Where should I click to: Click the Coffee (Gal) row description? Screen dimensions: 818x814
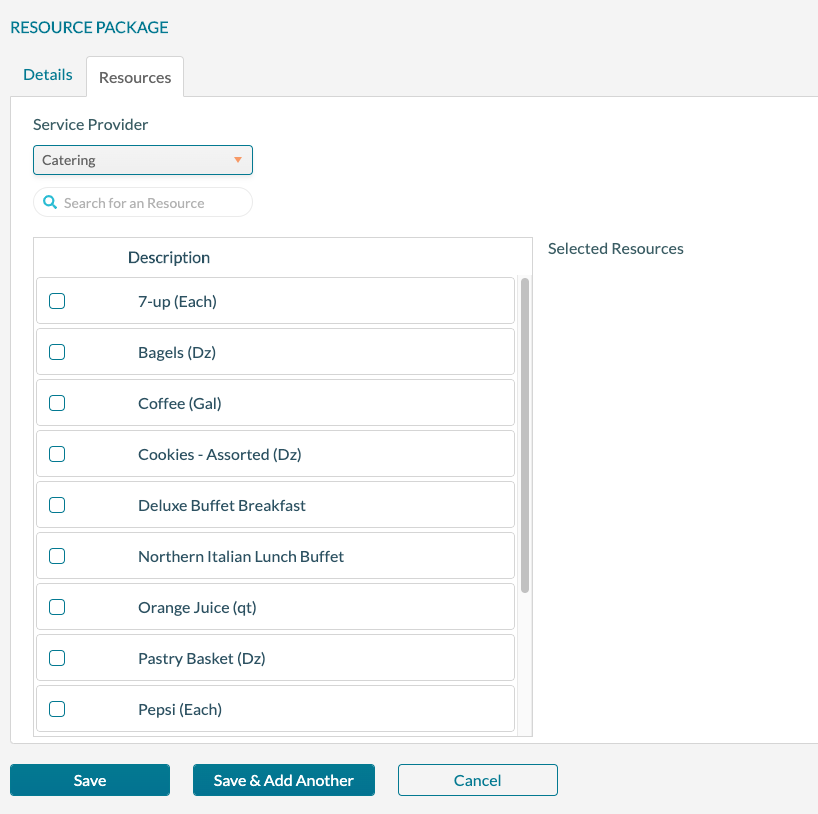pyautogui.click(x=179, y=402)
